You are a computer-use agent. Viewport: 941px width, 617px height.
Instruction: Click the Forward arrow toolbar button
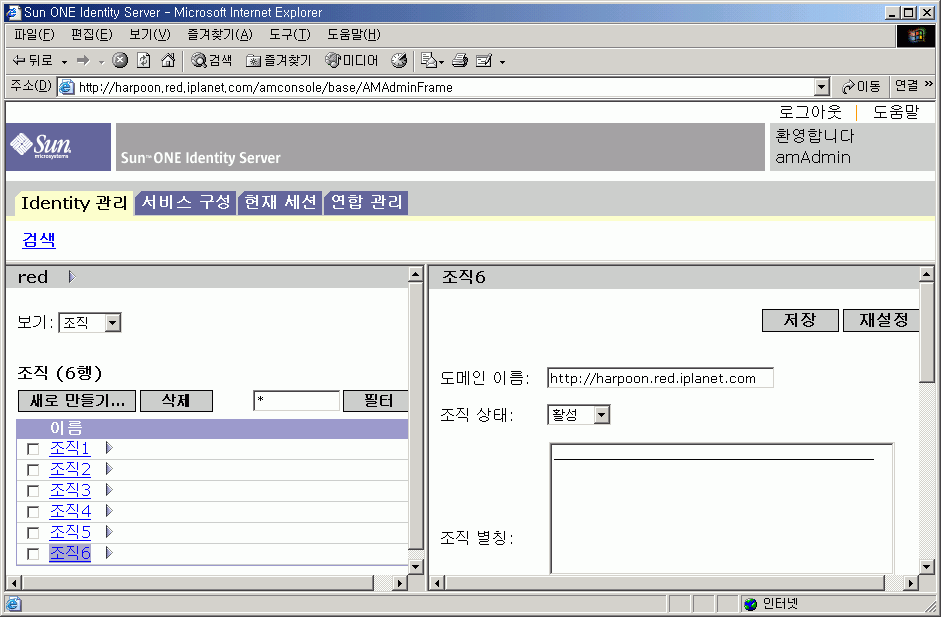83,61
